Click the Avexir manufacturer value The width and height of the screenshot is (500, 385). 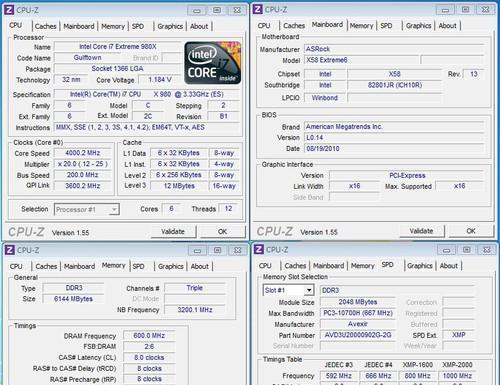coord(358,324)
